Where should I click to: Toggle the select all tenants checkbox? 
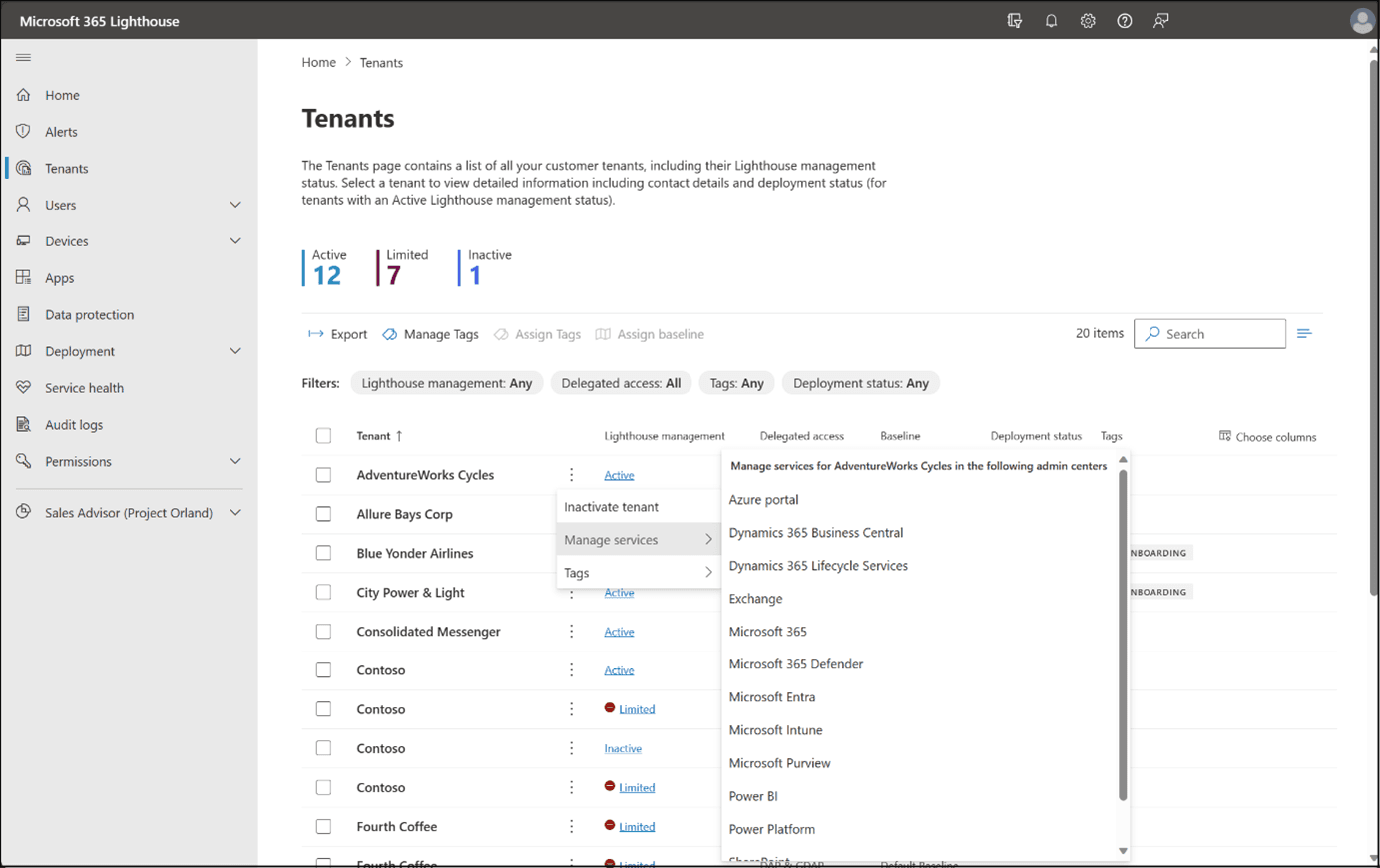click(x=323, y=436)
